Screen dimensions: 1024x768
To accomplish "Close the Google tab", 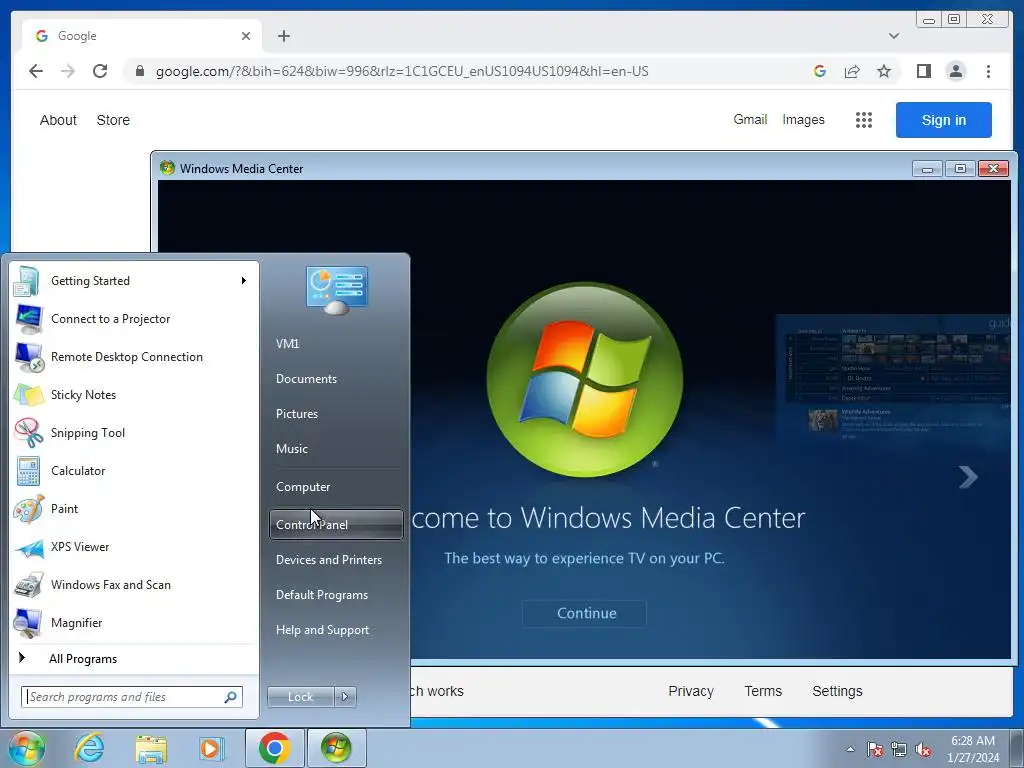I will click(x=246, y=36).
